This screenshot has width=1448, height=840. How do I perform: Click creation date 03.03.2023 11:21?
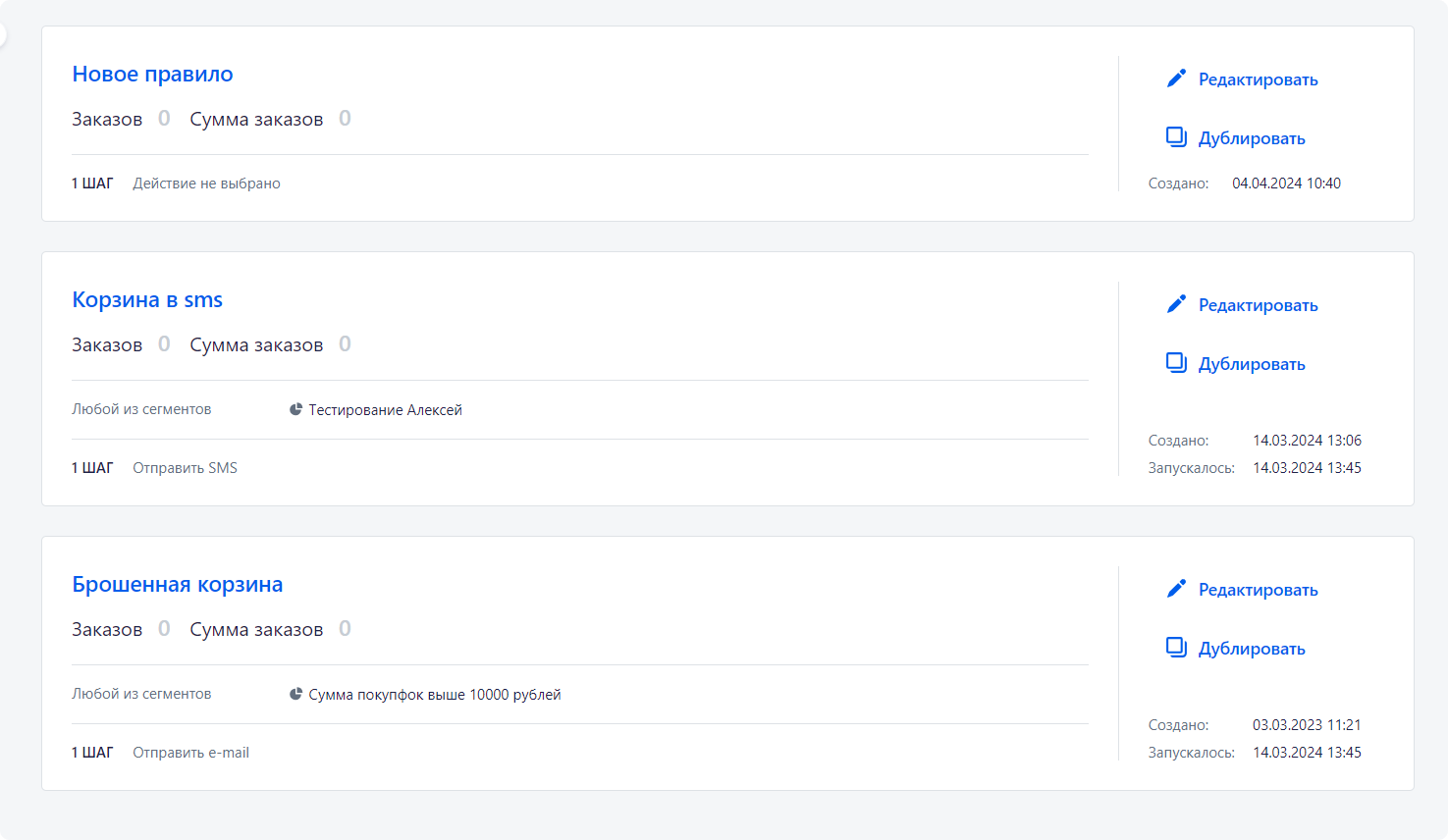pos(1307,725)
